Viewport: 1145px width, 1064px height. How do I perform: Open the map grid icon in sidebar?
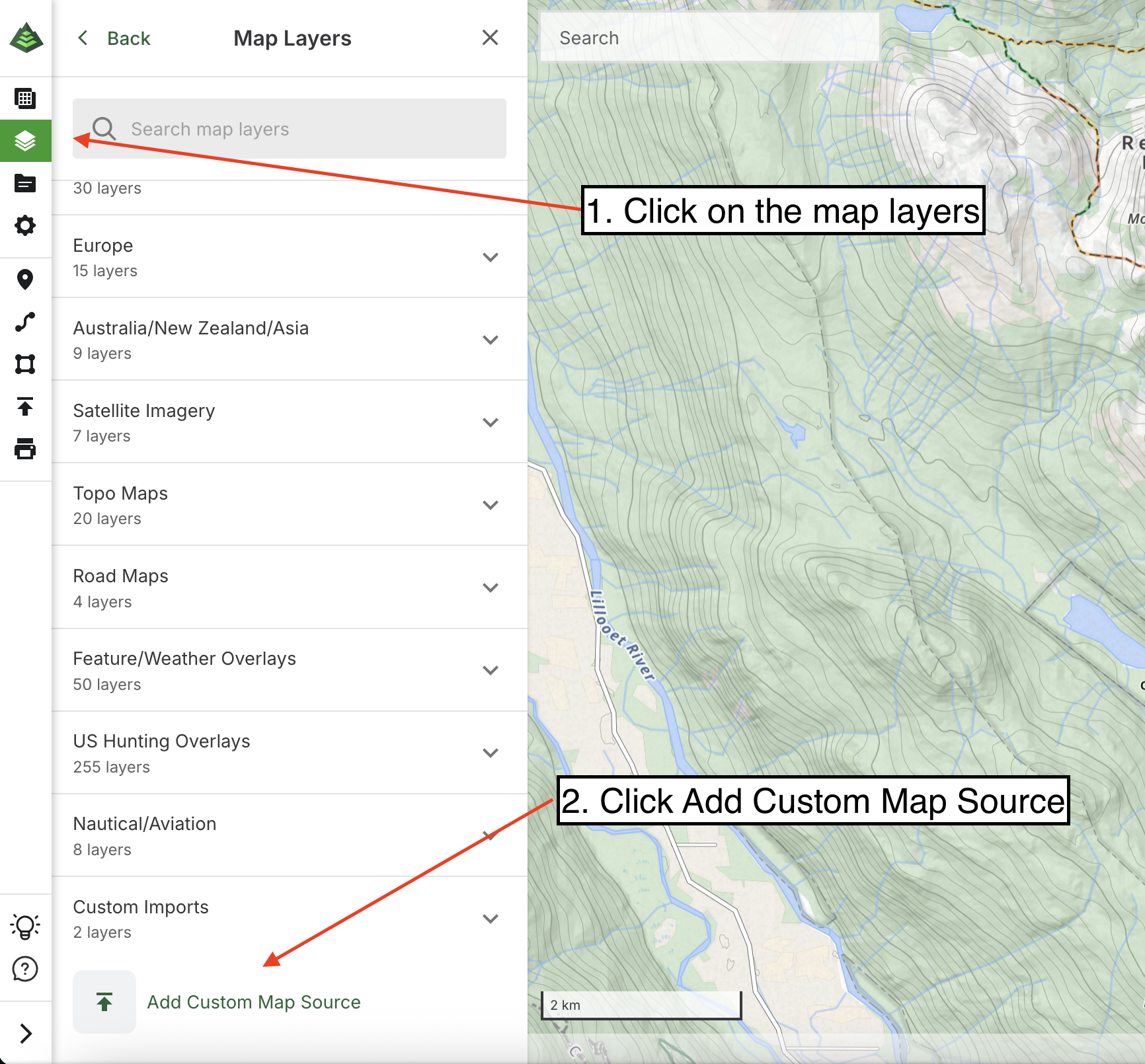(25, 98)
